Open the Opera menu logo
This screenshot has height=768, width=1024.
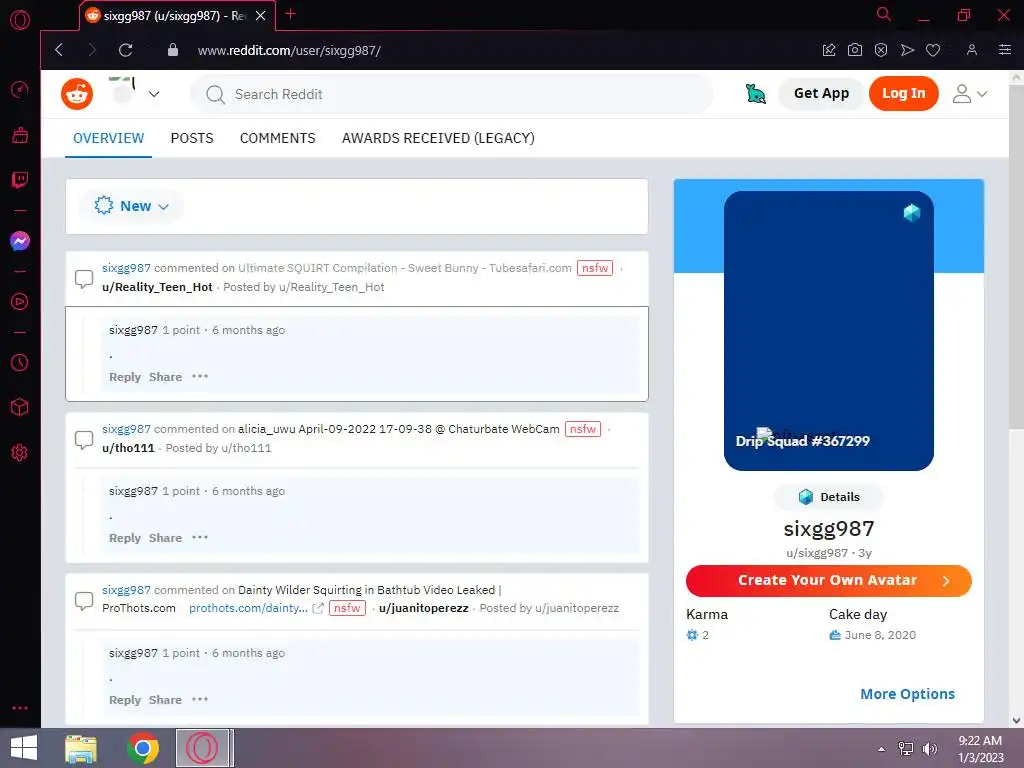click(20, 20)
